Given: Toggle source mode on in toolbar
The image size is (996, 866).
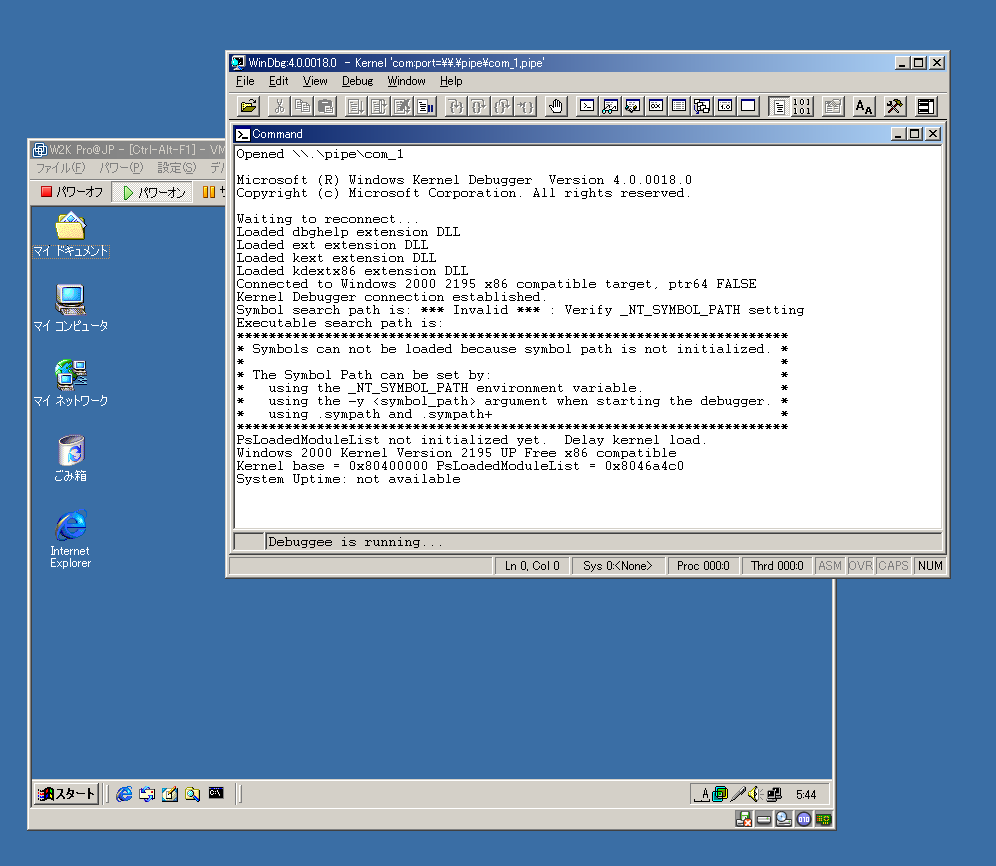Looking at the screenshot, I should click(778, 106).
